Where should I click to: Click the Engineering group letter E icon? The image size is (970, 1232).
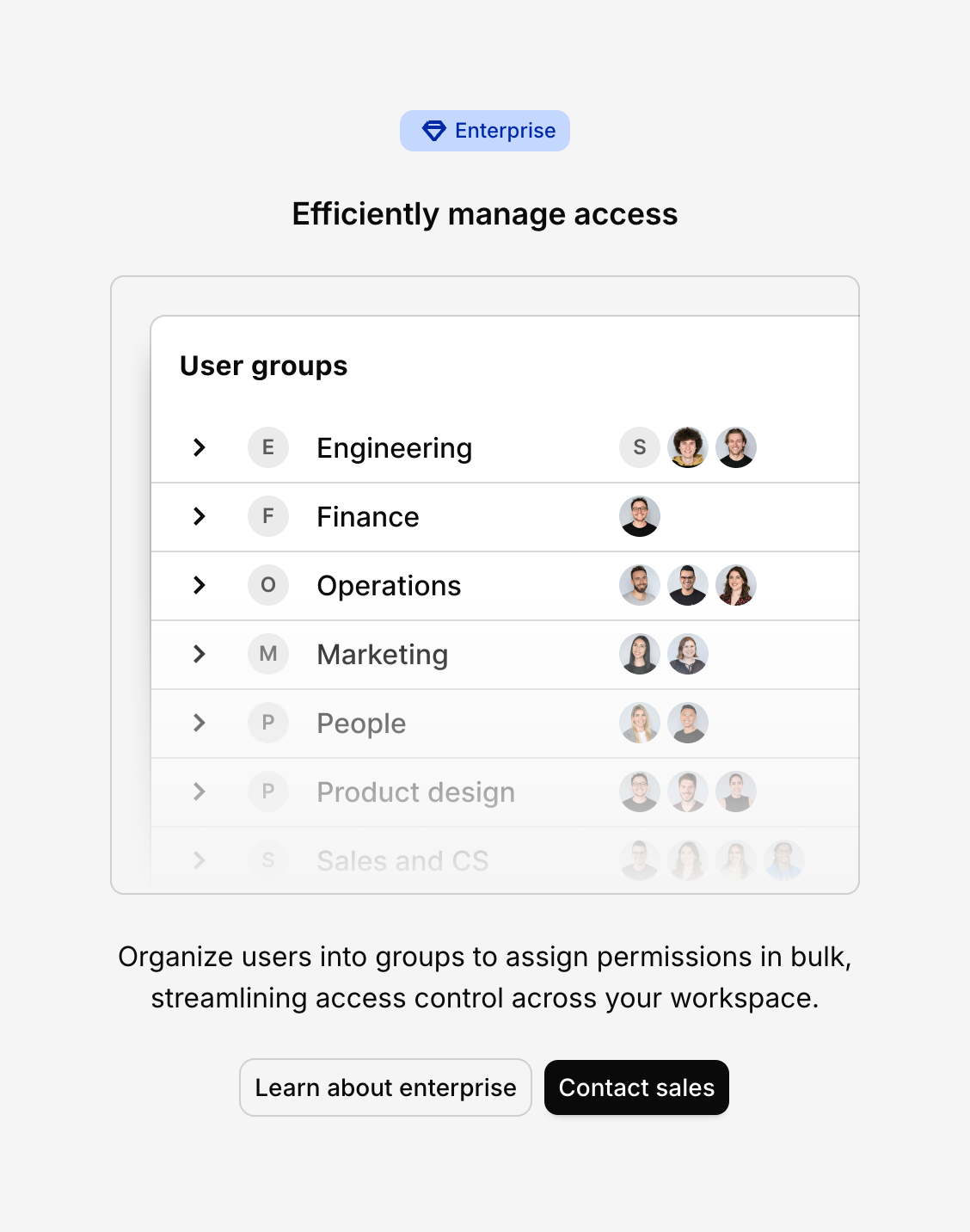pos(268,447)
